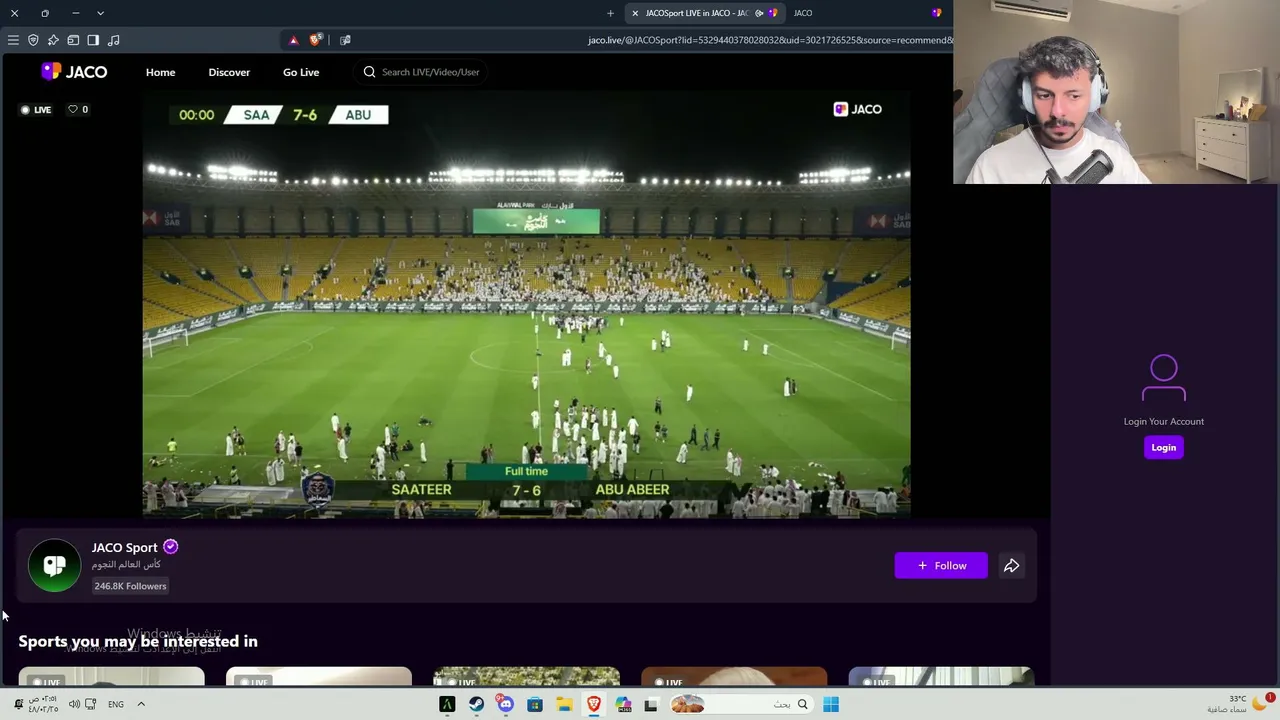Click the 'Sports you may be interested in' heading
Viewport: 1280px width, 720px height.
point(138,641)
